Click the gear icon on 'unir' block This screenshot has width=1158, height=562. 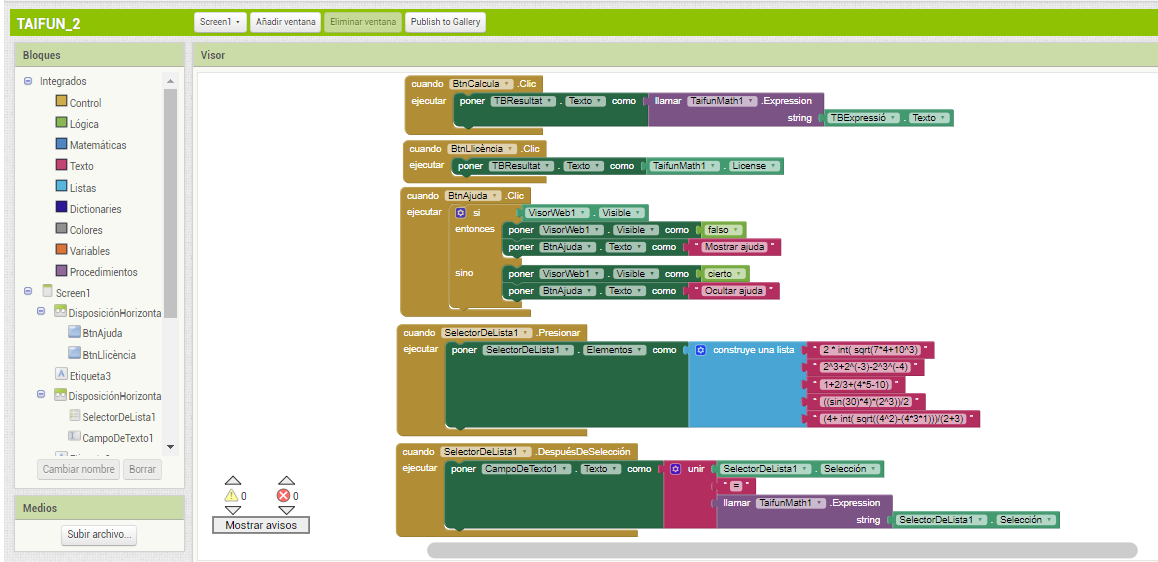(x=676, y=469)
